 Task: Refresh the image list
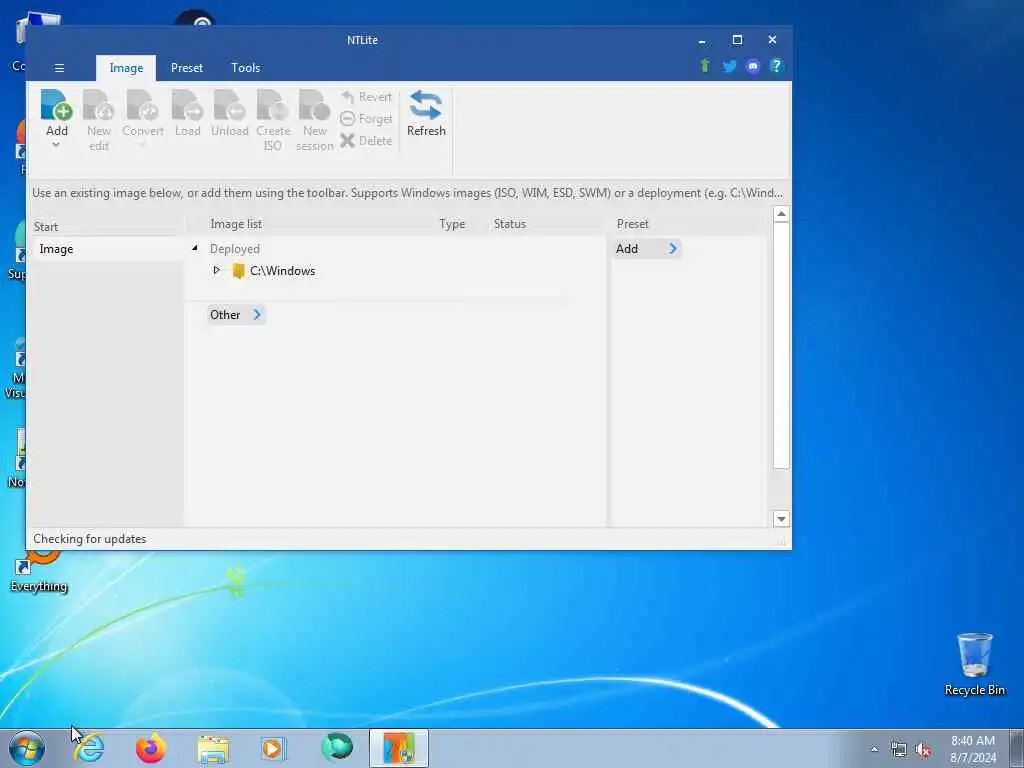426,114
